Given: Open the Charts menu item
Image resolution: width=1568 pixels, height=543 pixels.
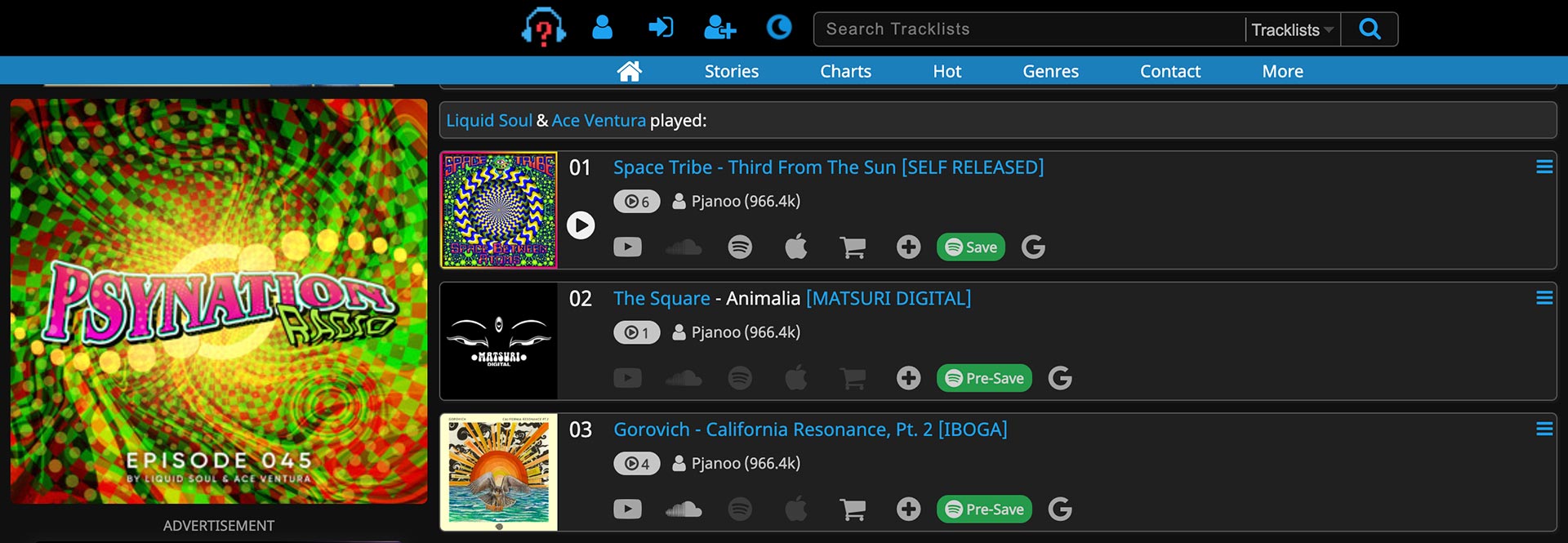Looking at the screenshot, I should point(845,71).
